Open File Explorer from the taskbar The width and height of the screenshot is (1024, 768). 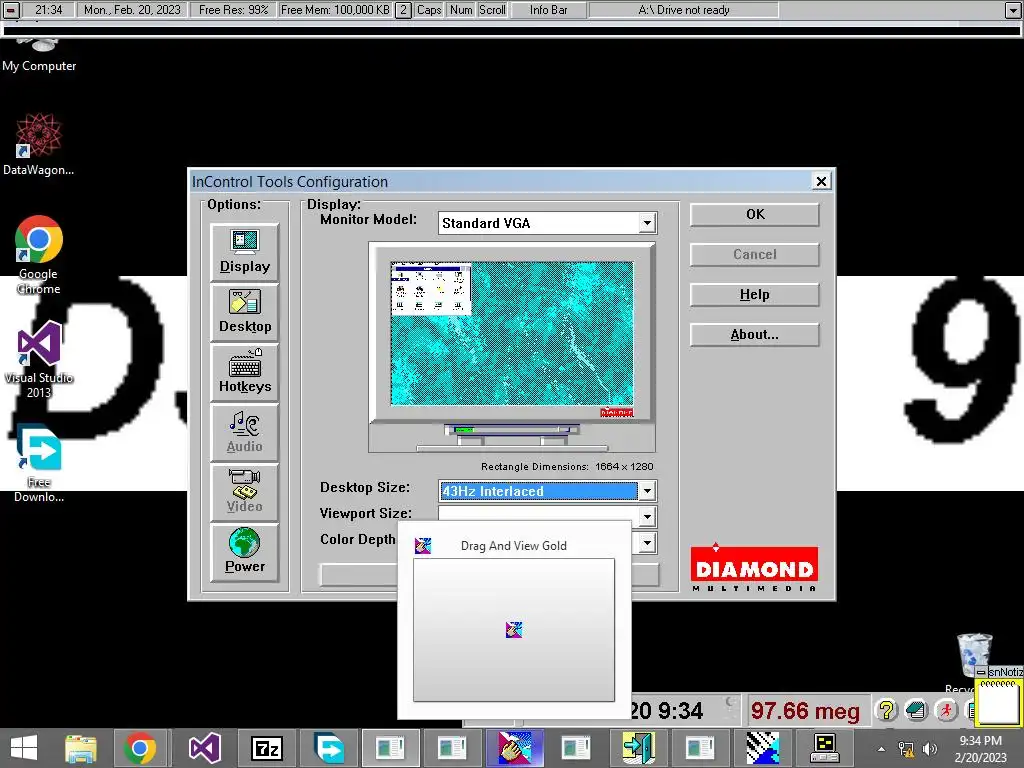click(81, 748)
